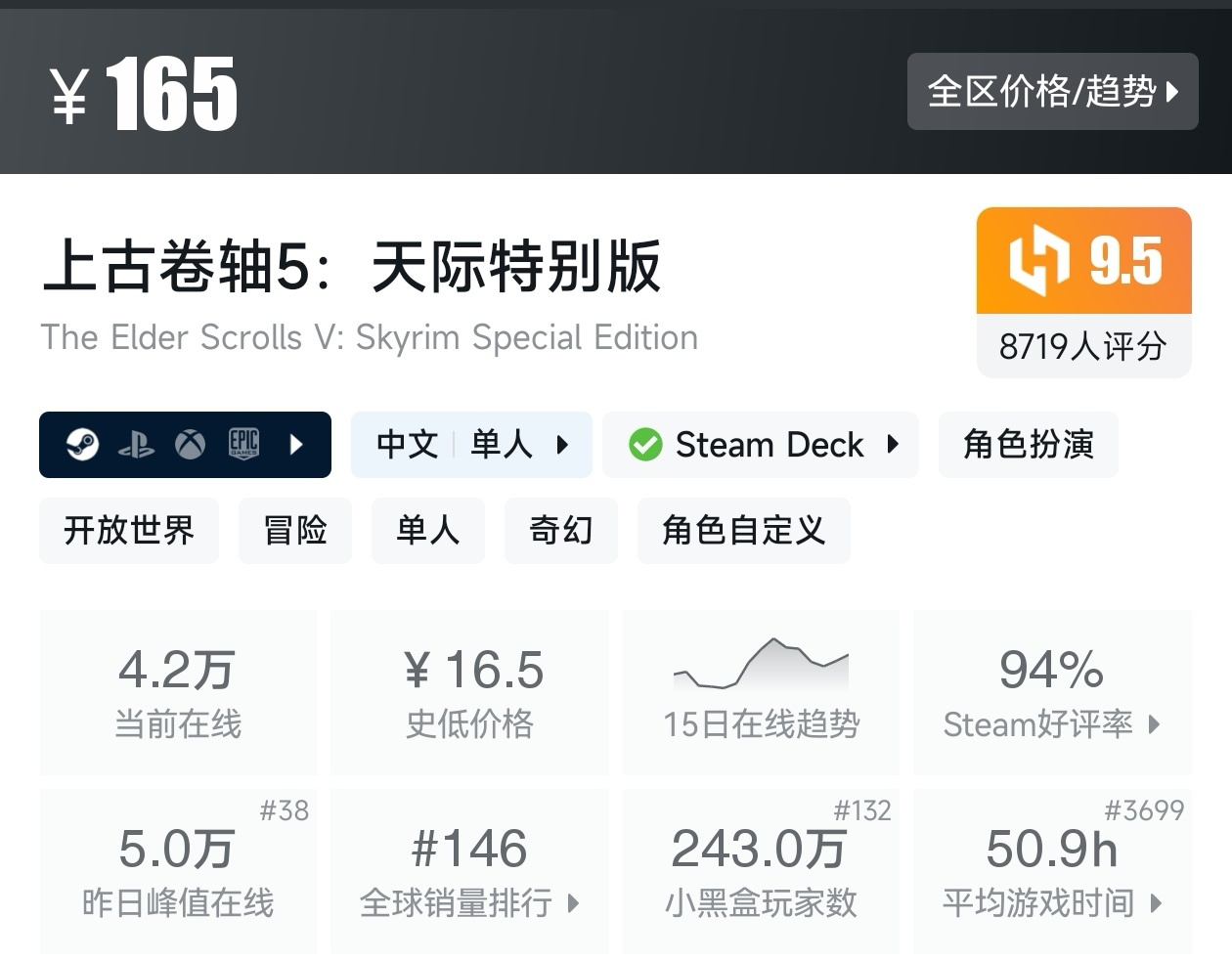The width and height of the screenshot is (1232, 961).
Task: Click the #3699 playtime rank
Action: (x=1144, y=810)
